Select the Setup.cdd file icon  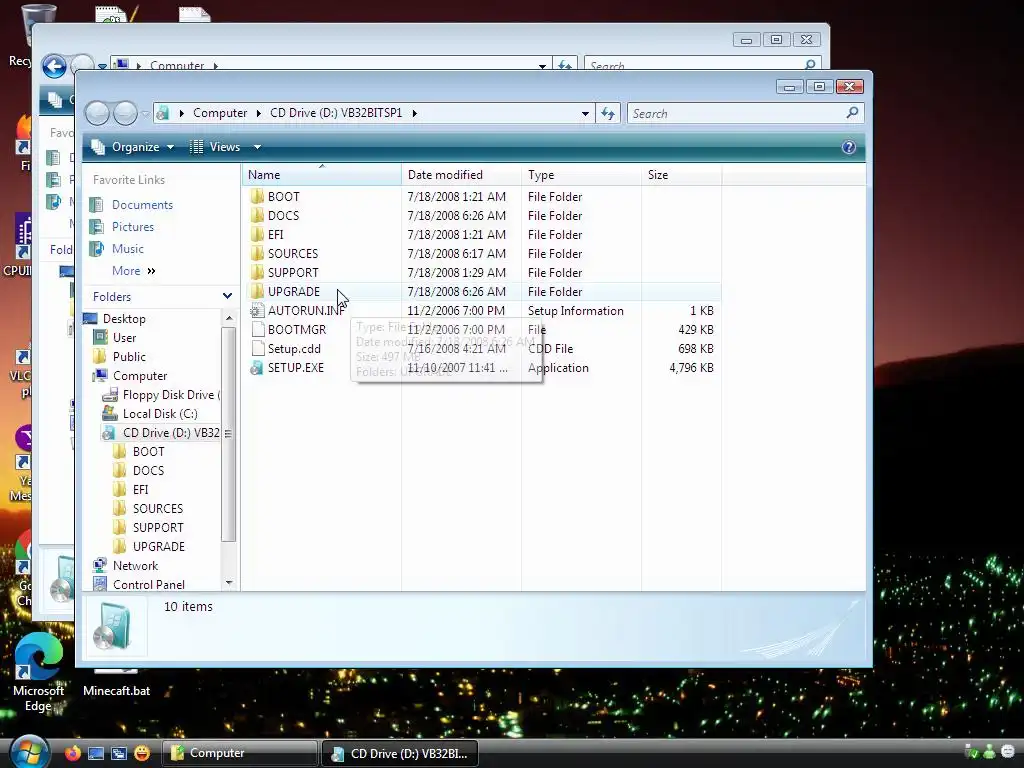point(257,349)
